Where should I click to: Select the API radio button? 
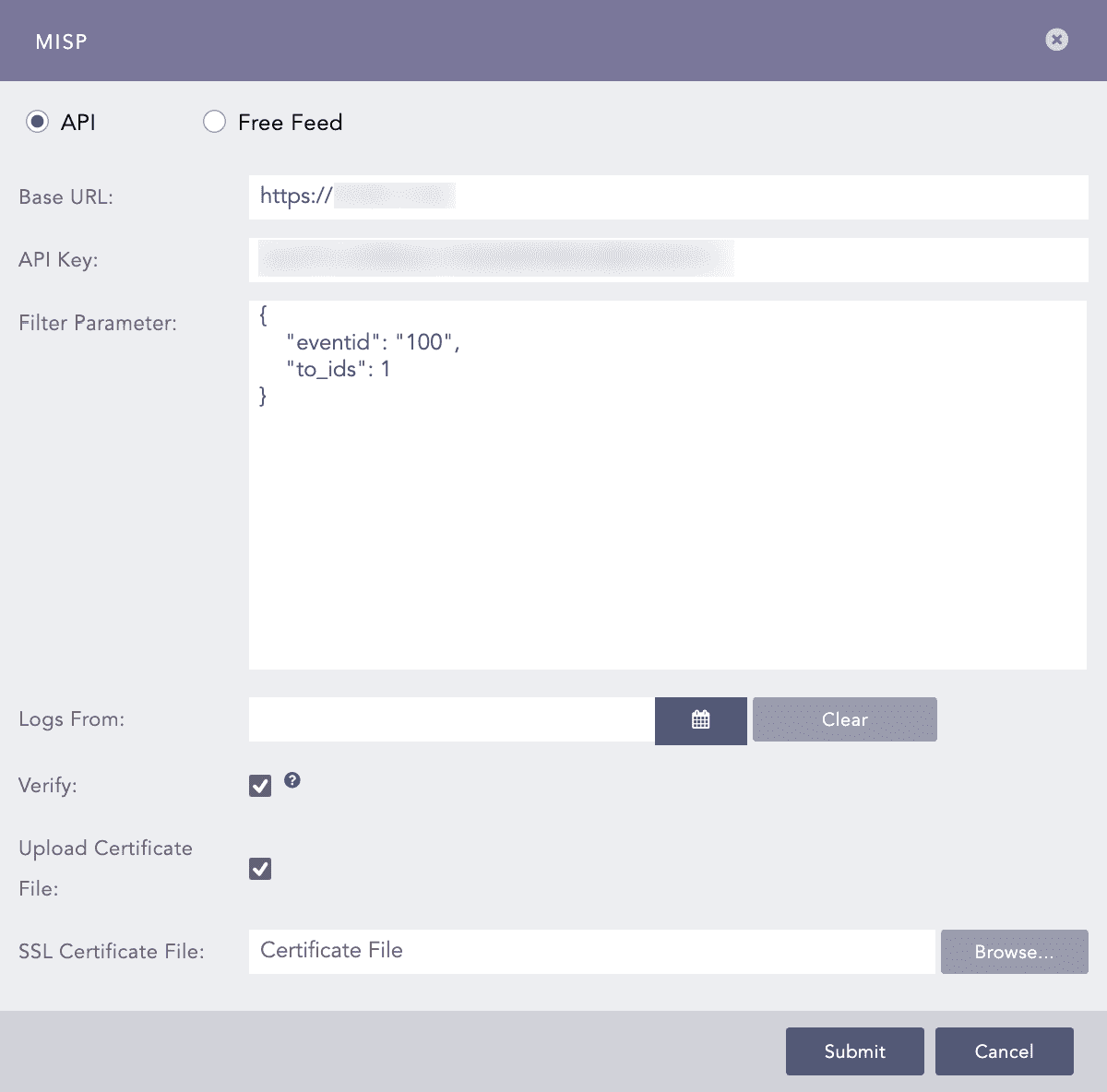(x=37, y=122)
